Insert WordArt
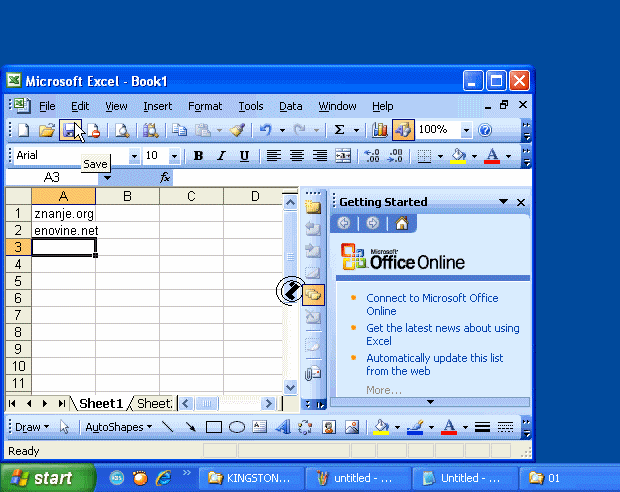The width and height of the screenshot is (620, 492). (283, 427)
